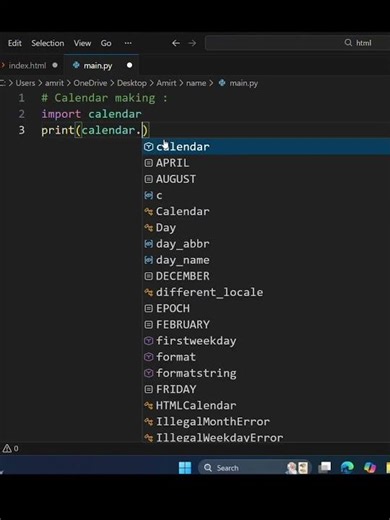Viewport: 390px width, 520px height.
Task: Choose the FEBRUARY suggestion
Action: point(266,325)
